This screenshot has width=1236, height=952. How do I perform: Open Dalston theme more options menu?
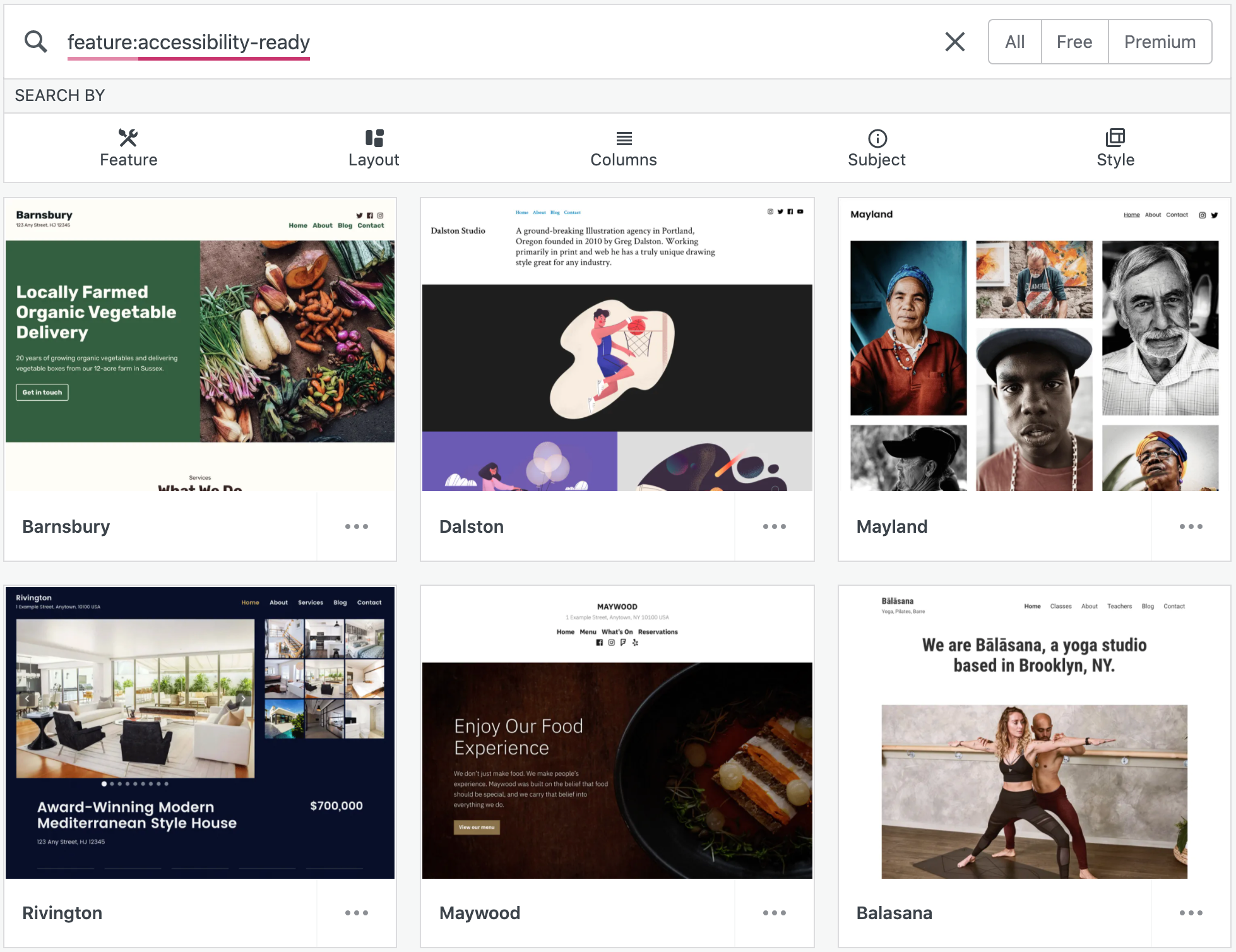pos(774,527)
